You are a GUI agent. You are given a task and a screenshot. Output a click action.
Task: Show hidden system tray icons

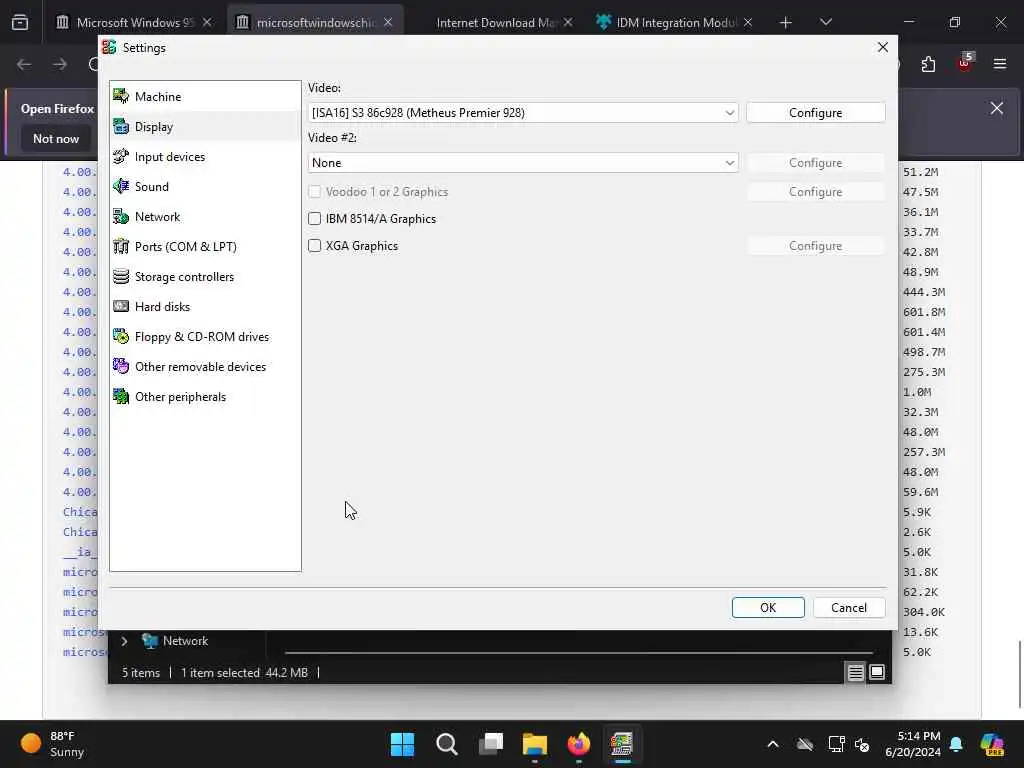pyautogui.click(x=773, y=744)
